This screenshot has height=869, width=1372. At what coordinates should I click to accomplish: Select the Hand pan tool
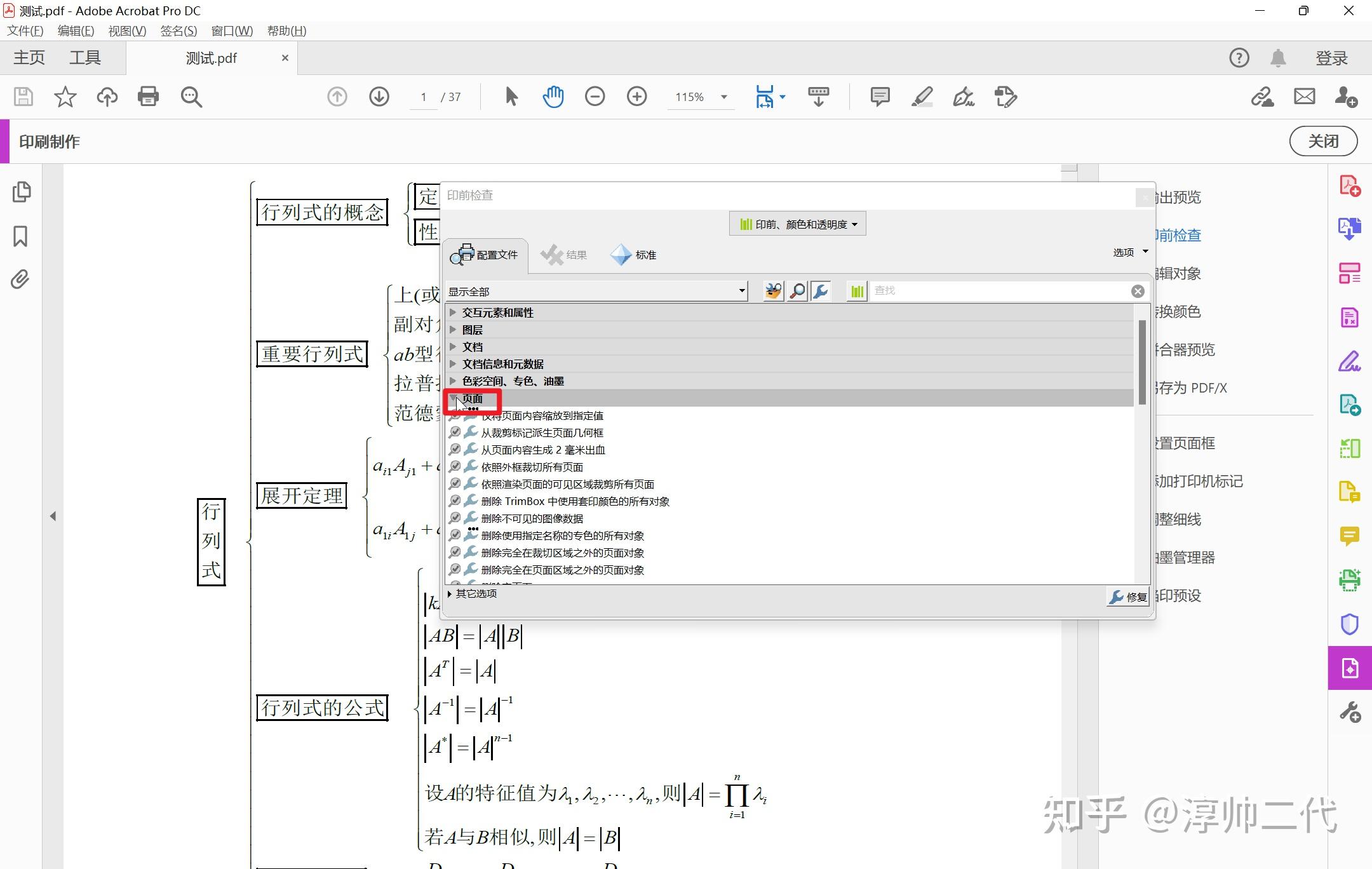[553, 97]
